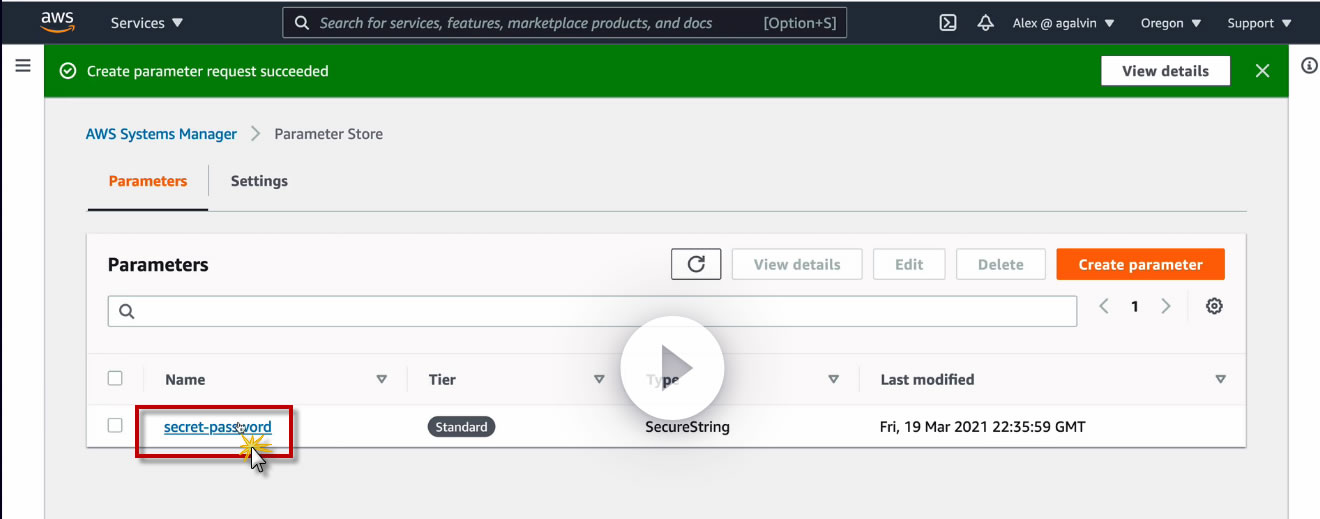1320x519 pixels.
Task: Open the notifications bell
Action: [x=985, y=22]
